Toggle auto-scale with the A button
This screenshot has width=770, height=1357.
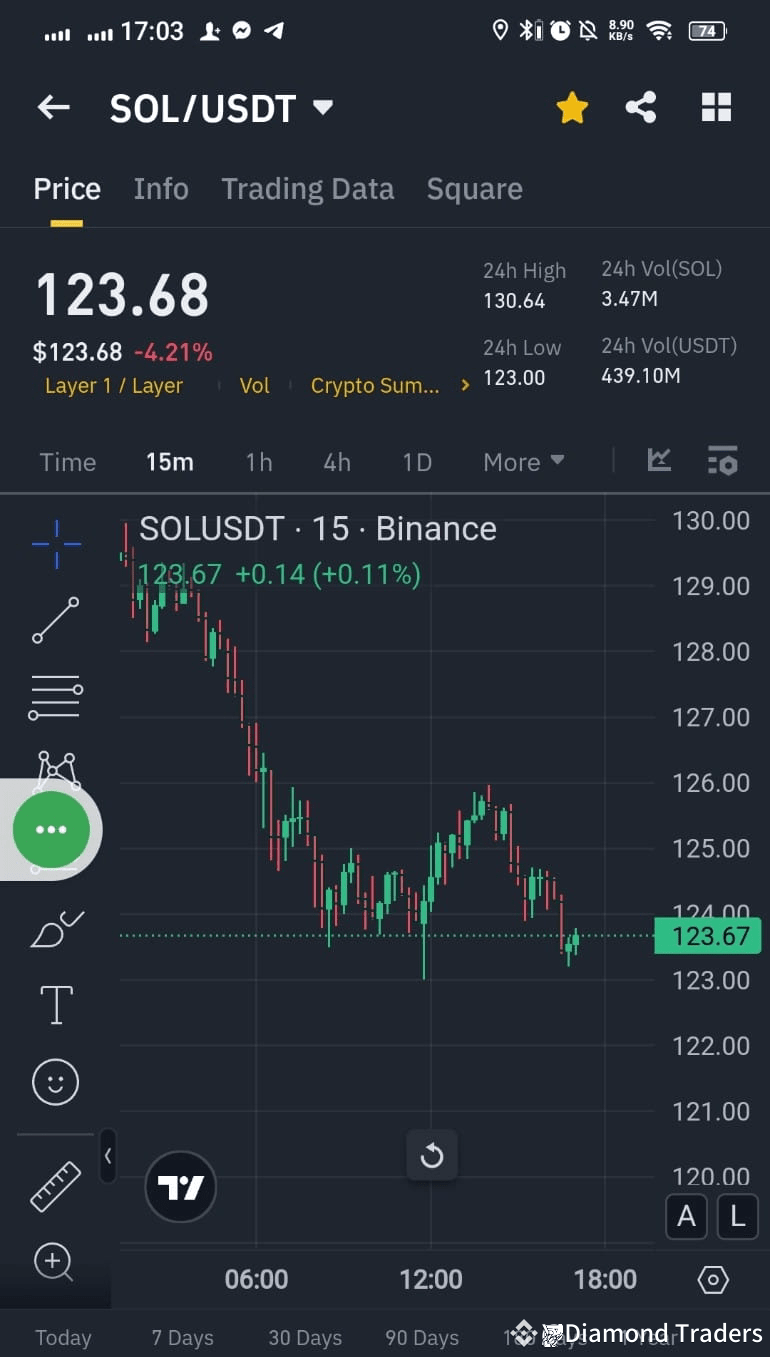click(686, 1216)
